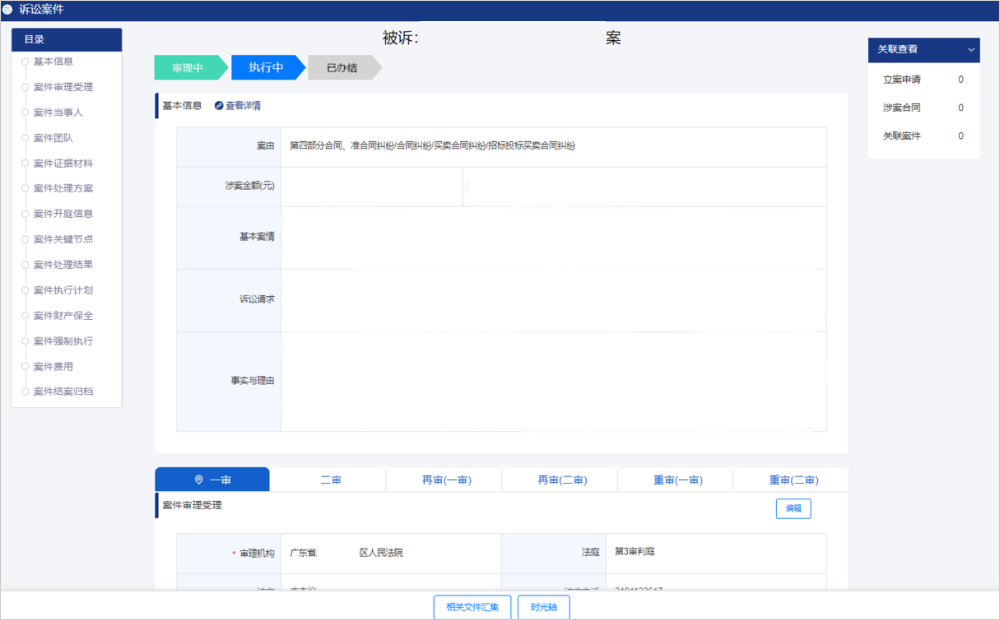Click the location pin icon on 一审 tab
1000x620 pixels.
tap(198, 480)
